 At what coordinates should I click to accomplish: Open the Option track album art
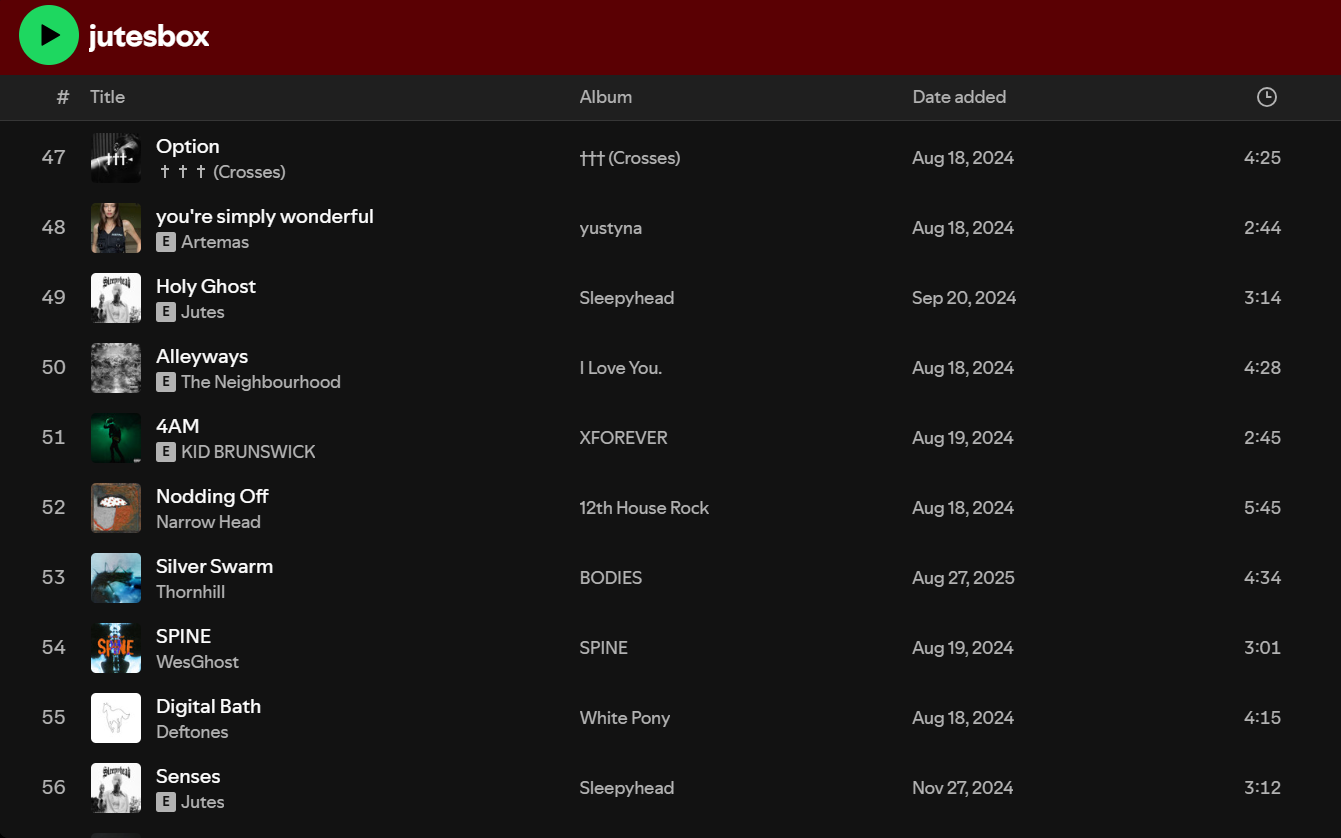[116, 158]
